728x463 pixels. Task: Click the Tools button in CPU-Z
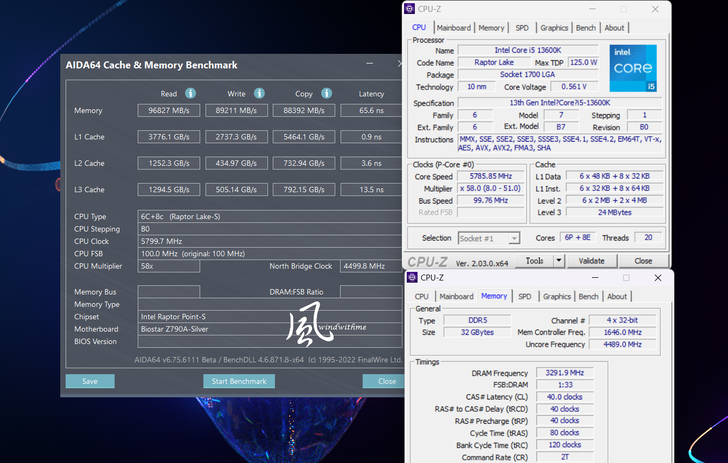pos(535,261)
